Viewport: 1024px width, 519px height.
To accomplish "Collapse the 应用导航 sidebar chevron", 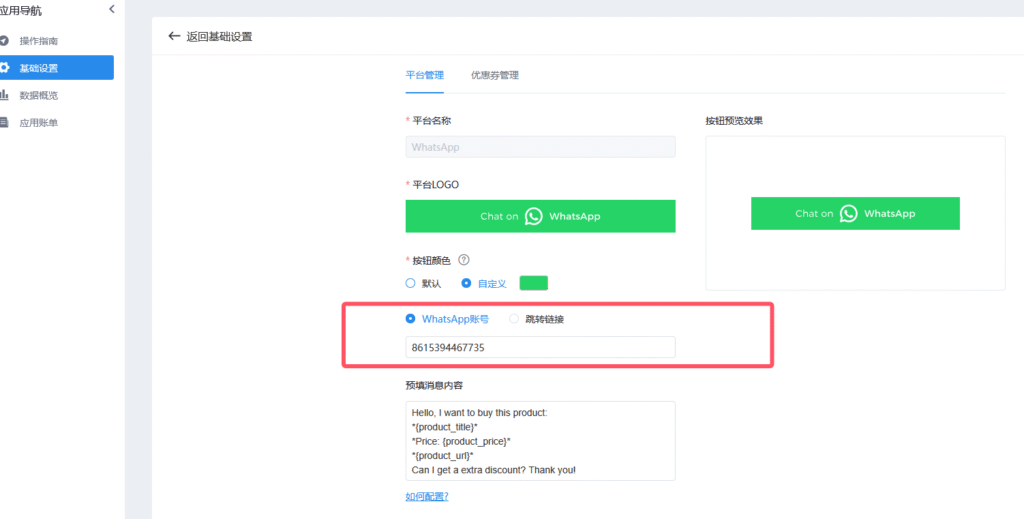I will coord(112,9).
